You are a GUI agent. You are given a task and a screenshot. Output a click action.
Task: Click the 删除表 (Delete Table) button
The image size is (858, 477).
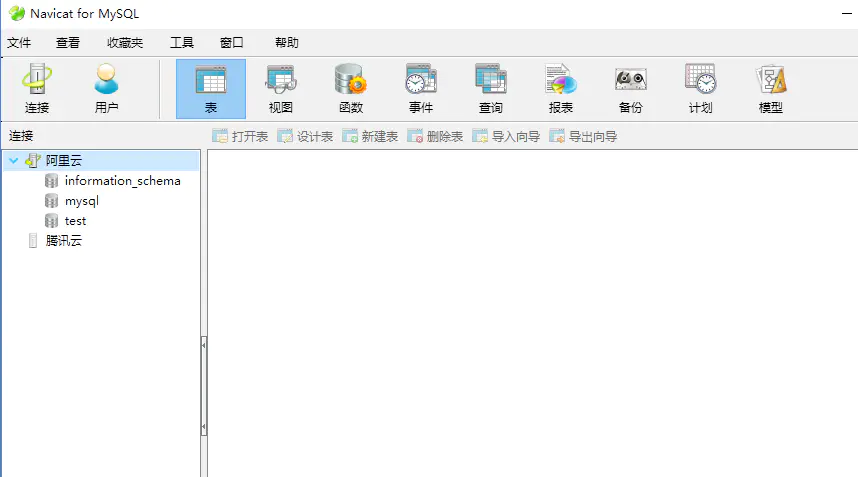[435, 136]
